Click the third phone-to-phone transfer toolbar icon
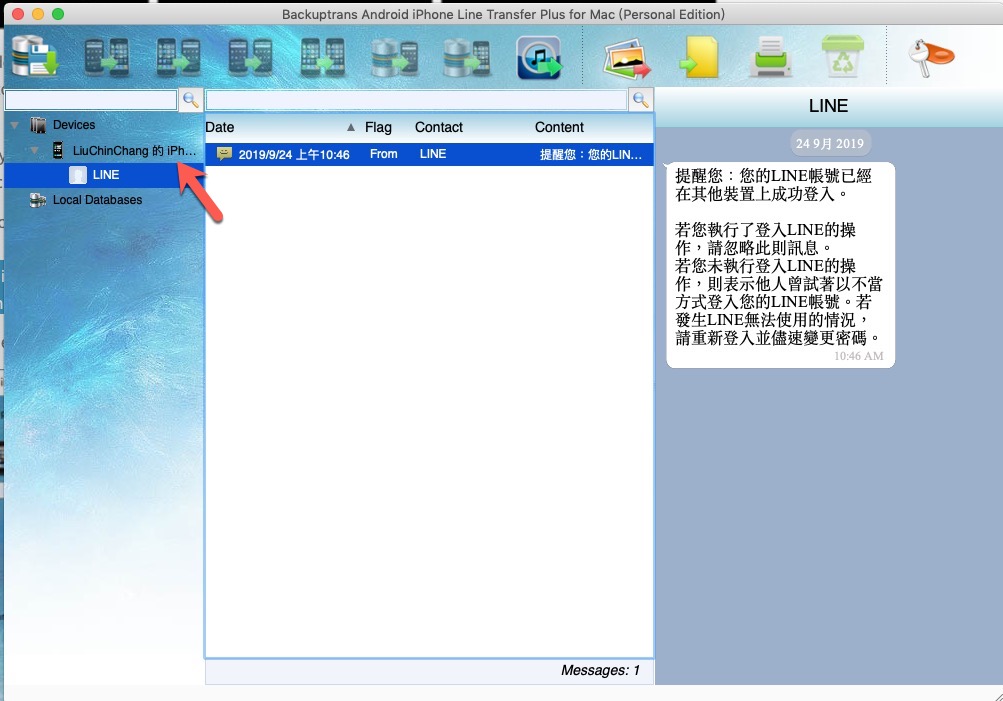1003x701 pixels. coord(250,58)
